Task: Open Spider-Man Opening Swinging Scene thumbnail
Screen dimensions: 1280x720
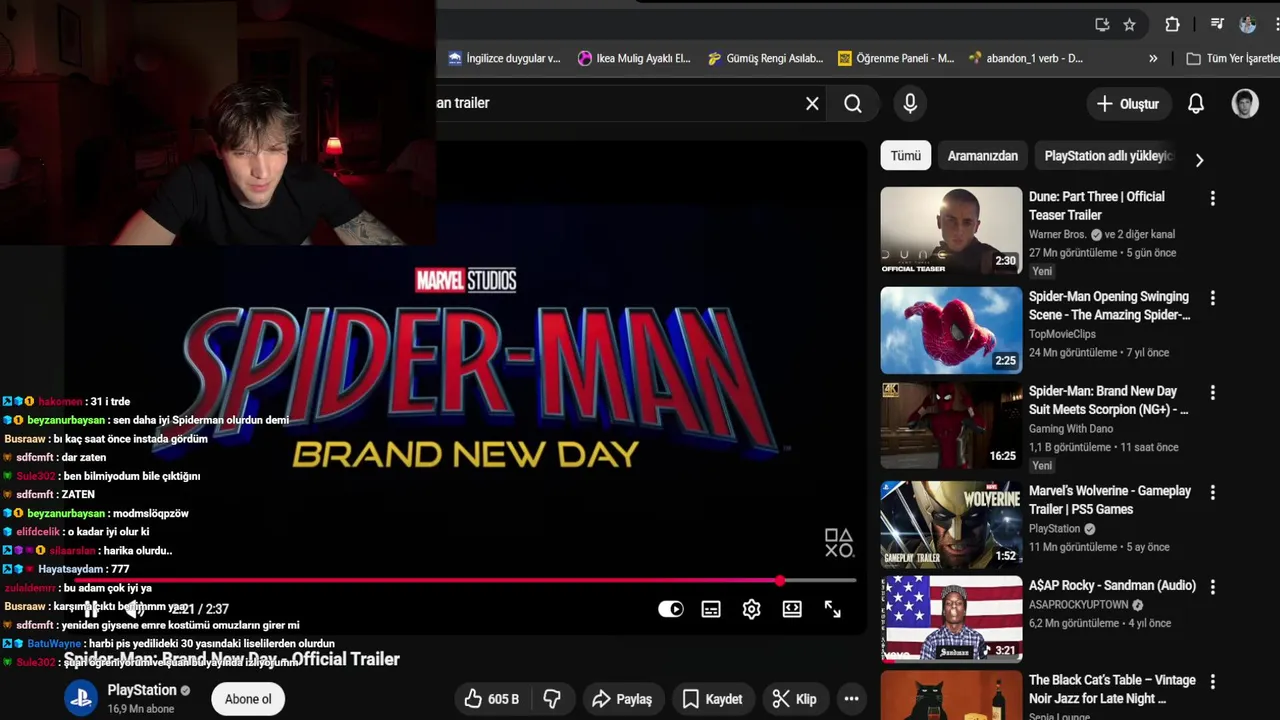Action: point(951,330)
